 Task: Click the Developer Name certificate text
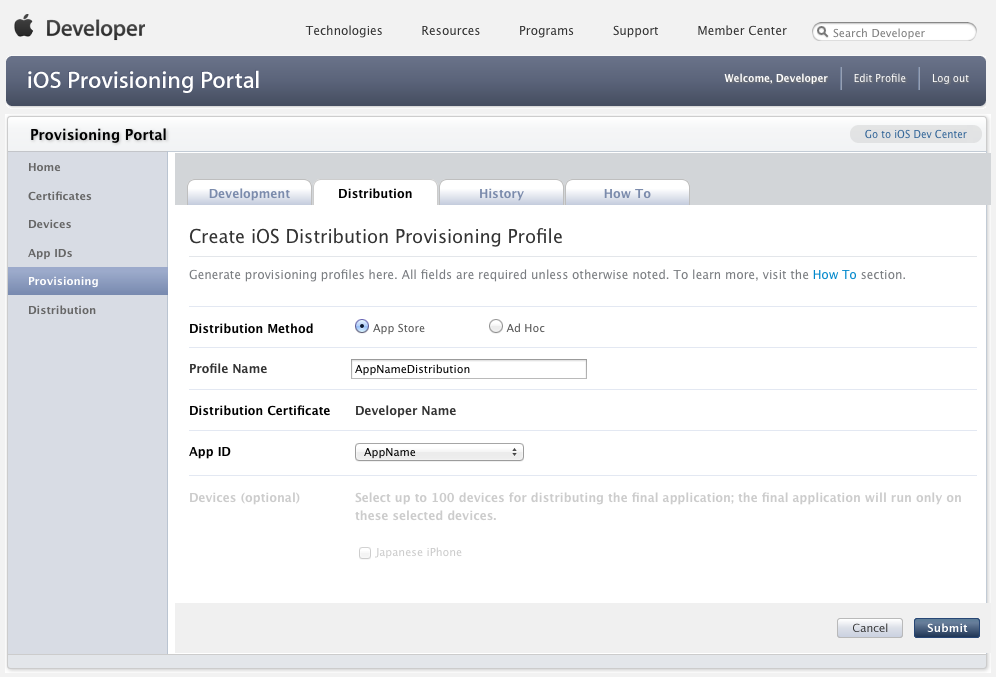405,410
